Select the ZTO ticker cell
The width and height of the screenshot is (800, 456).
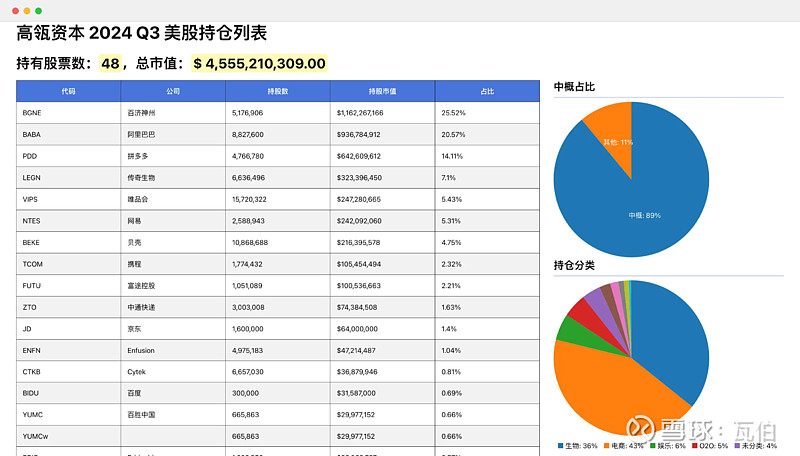68,308
